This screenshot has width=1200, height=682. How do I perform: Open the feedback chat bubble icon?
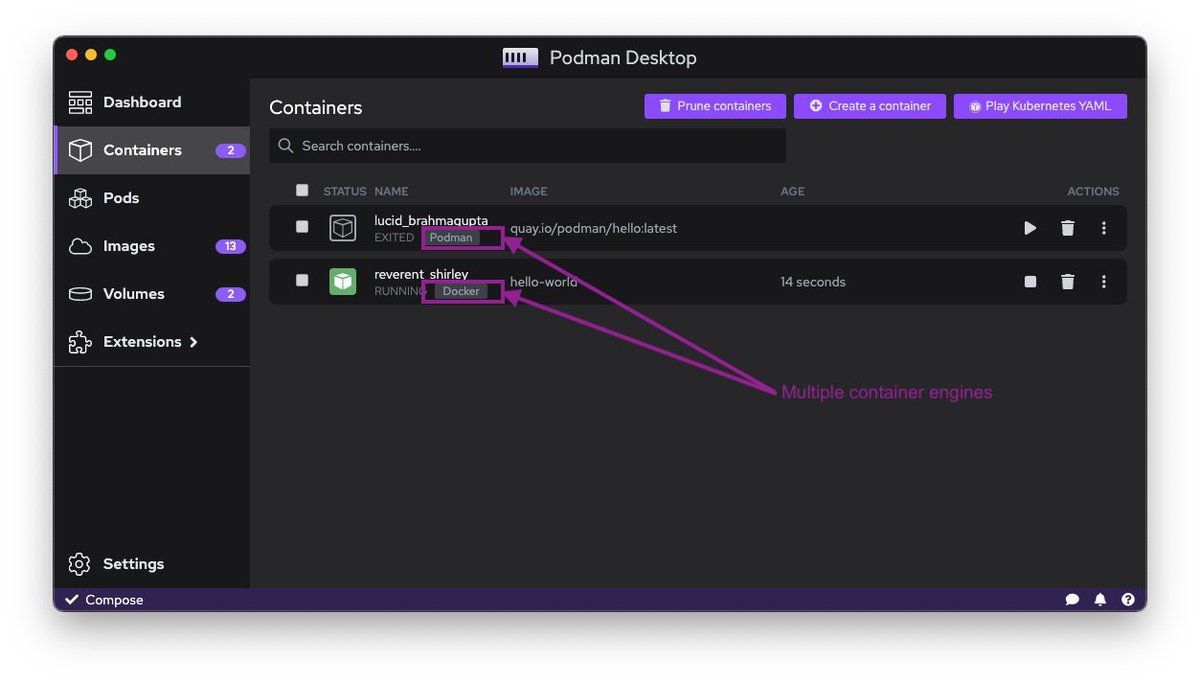[1072, 600]
